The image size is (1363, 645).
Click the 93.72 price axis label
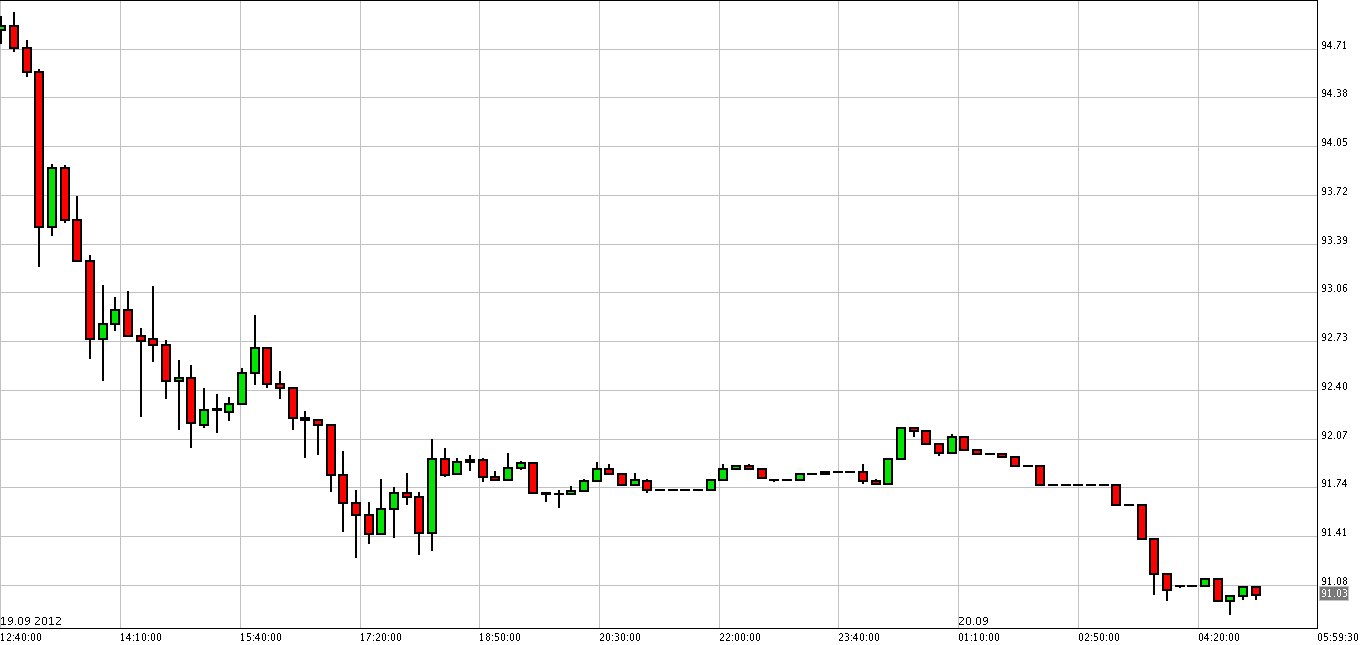[x=1334, y=191]
